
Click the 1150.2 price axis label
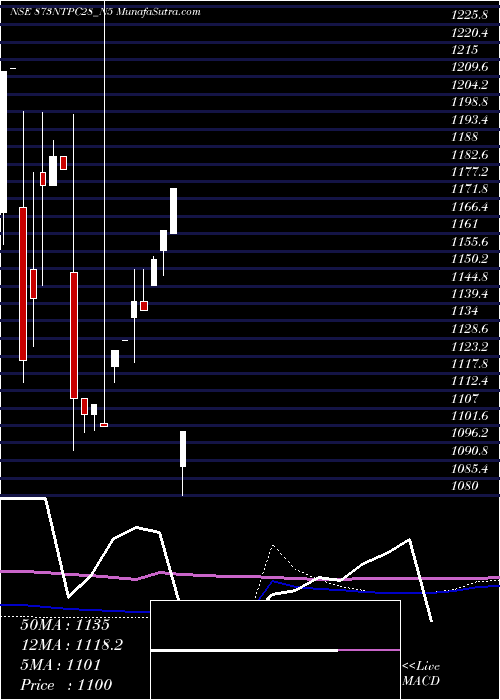point(469,259)
